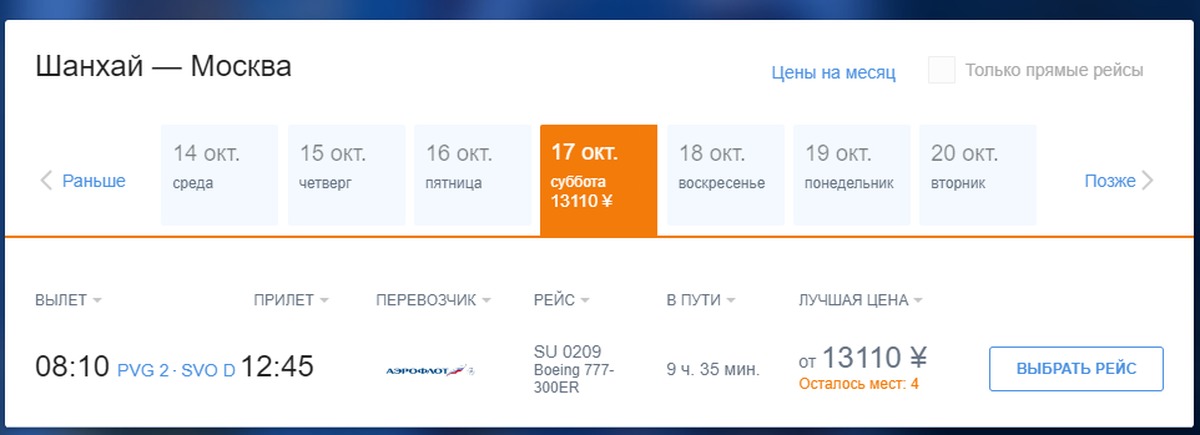Click the PVG 2 · SVO D airport link
1200x435 pixels.
pos(176,370)
